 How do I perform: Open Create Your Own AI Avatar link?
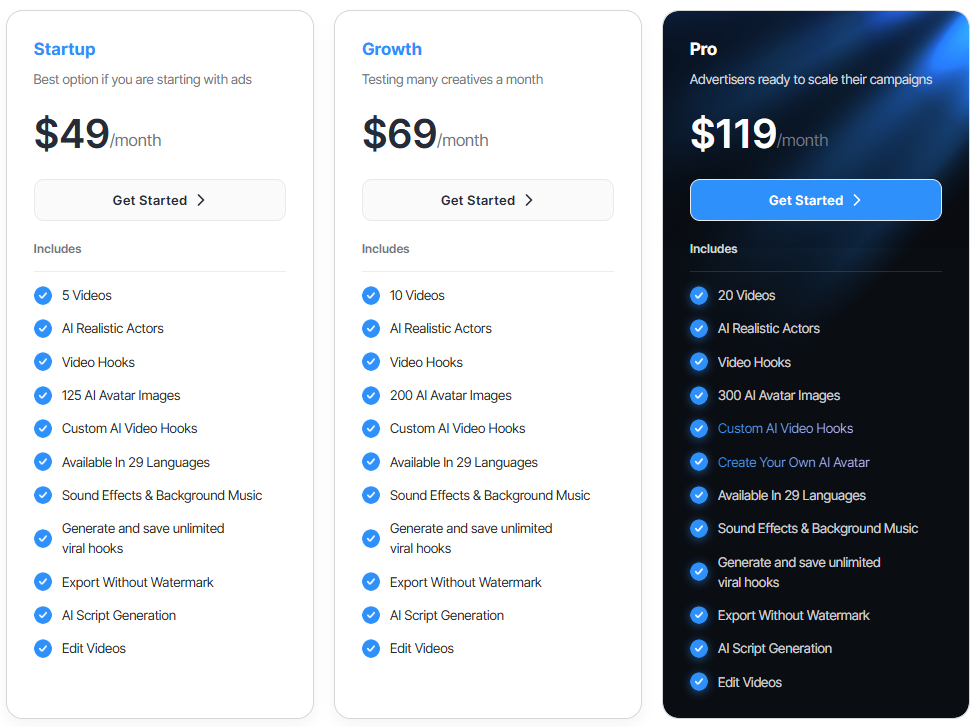point(793,463)
